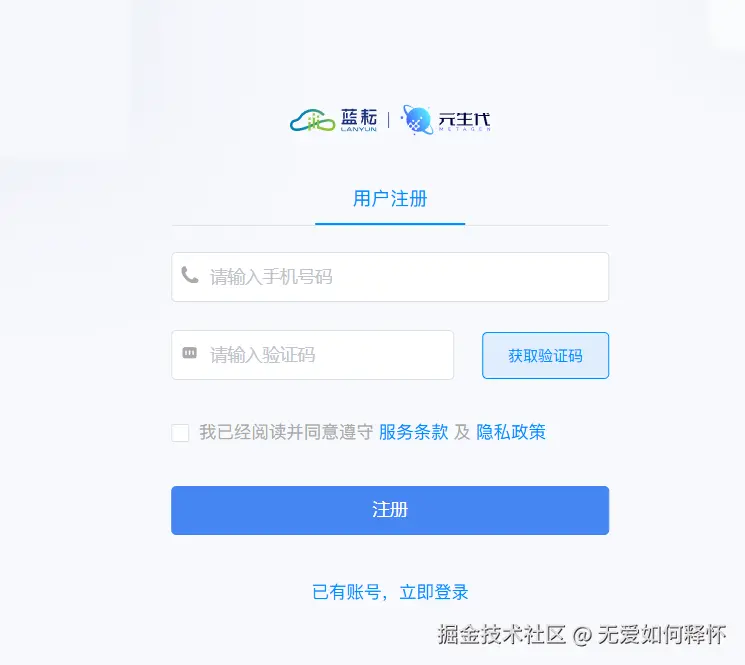Open the 服务条款 link

point(413,432)
